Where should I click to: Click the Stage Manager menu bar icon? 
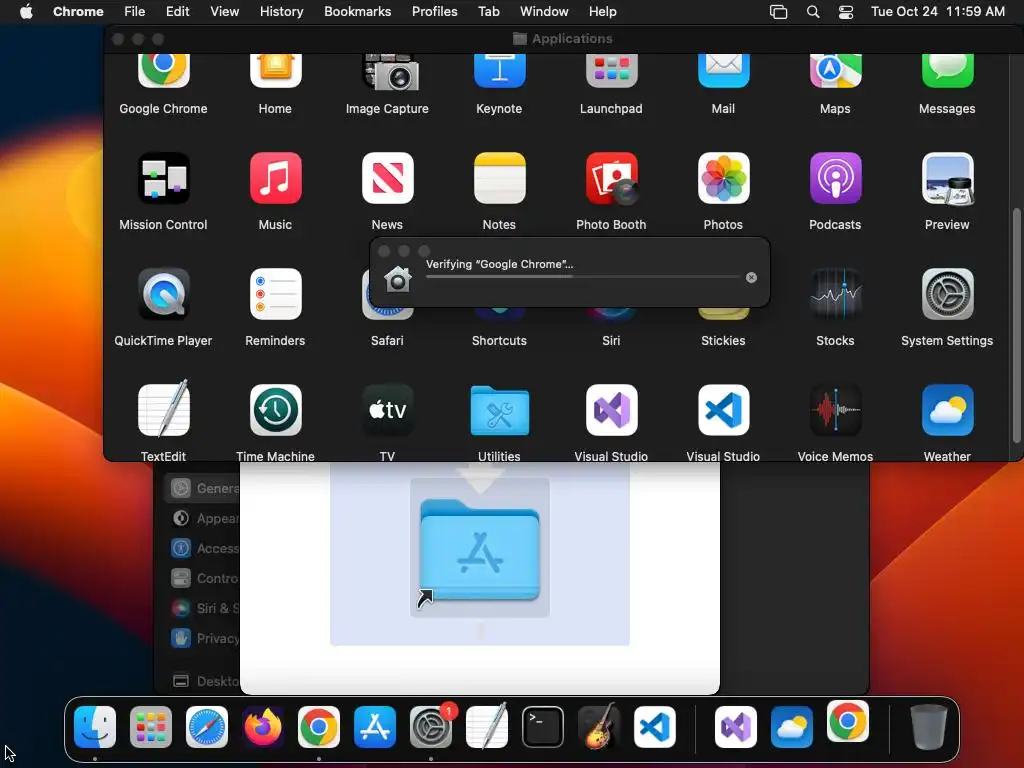(x=778, y=11)
